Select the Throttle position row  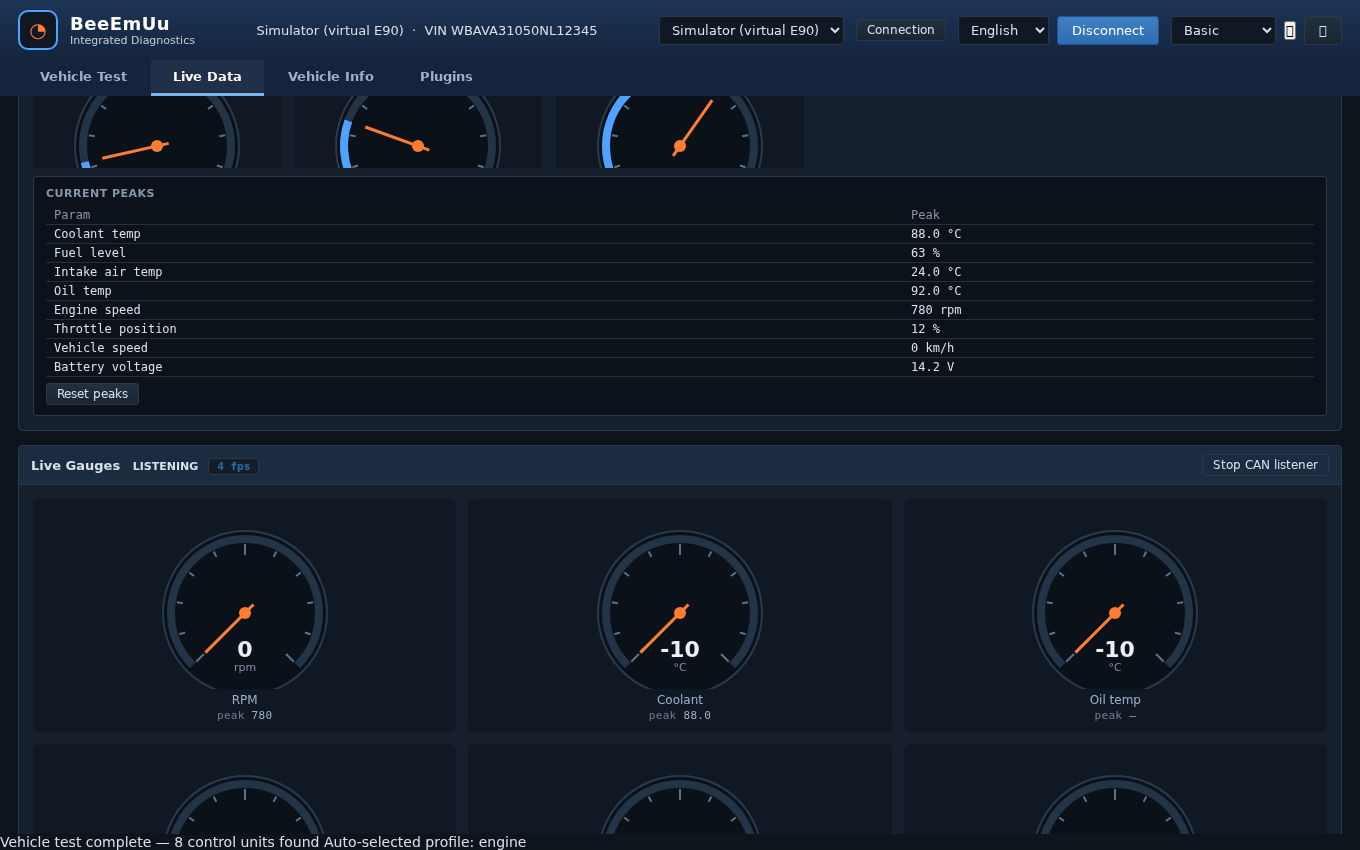click(680, 329)
